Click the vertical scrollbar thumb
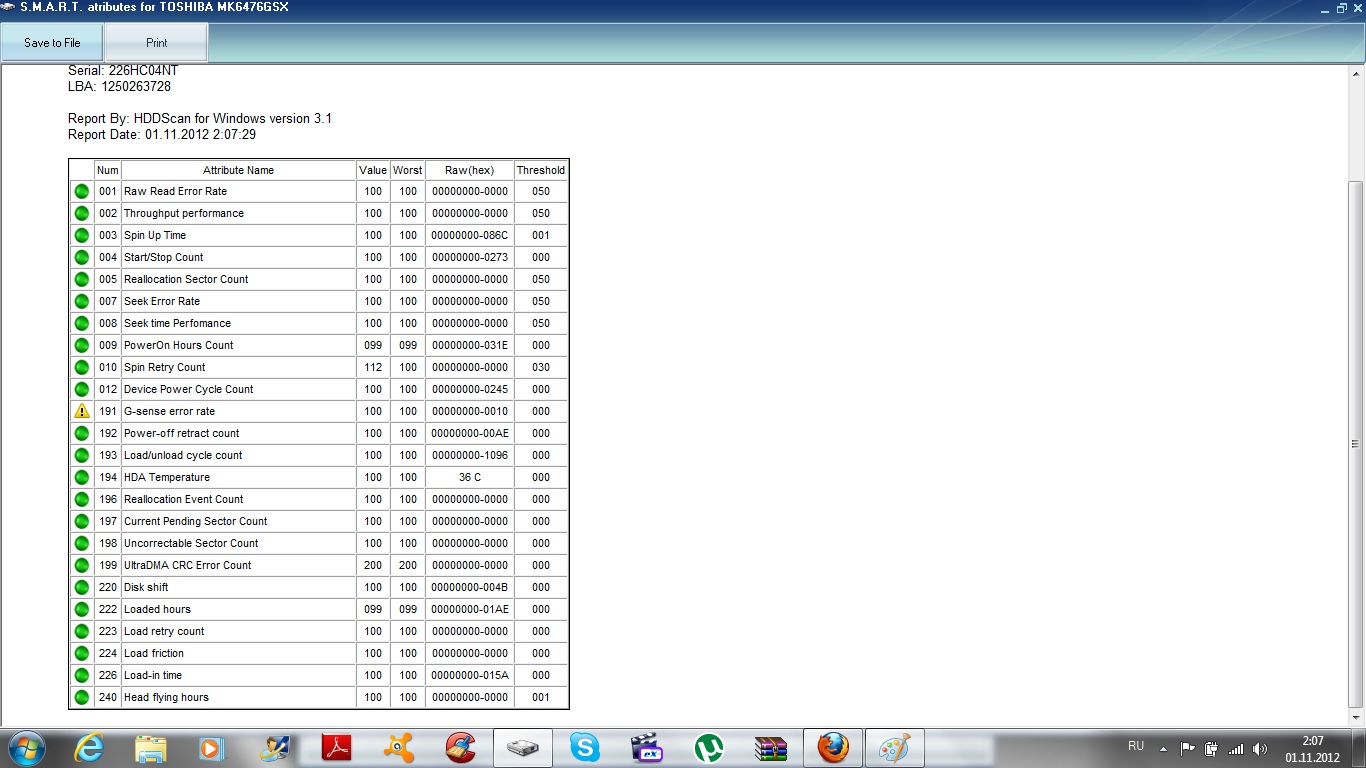1366x768 pixels. [1356, 443]
